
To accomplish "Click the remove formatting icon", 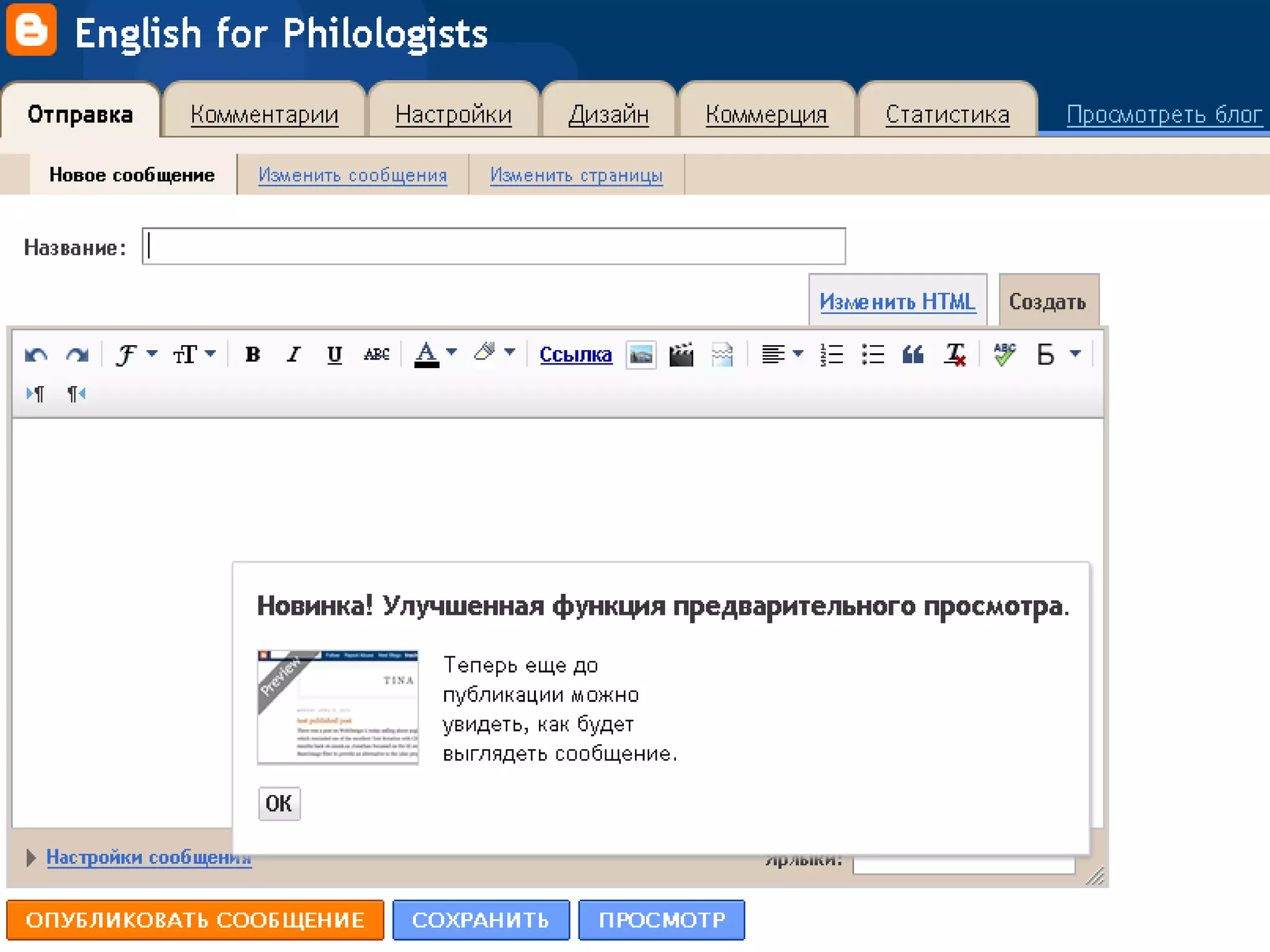I will 954,355.
